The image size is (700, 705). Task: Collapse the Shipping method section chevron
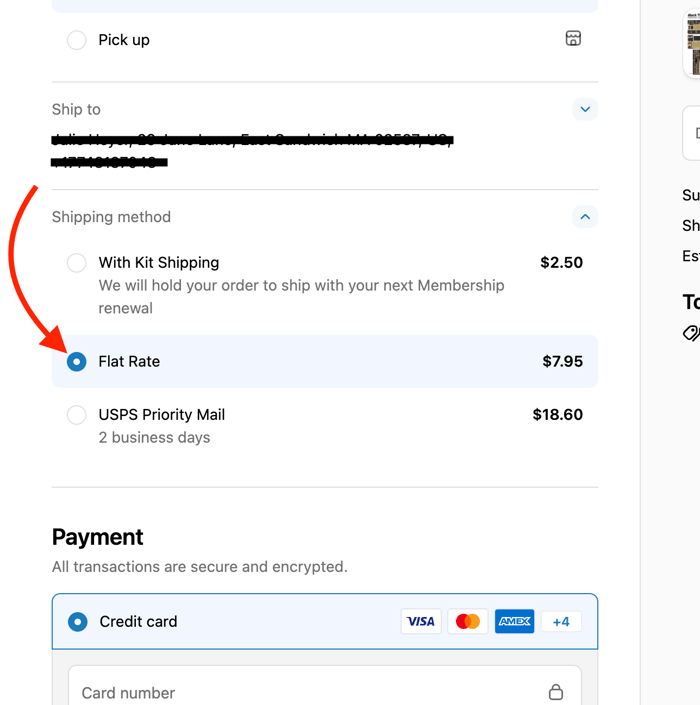pos(585,217)
